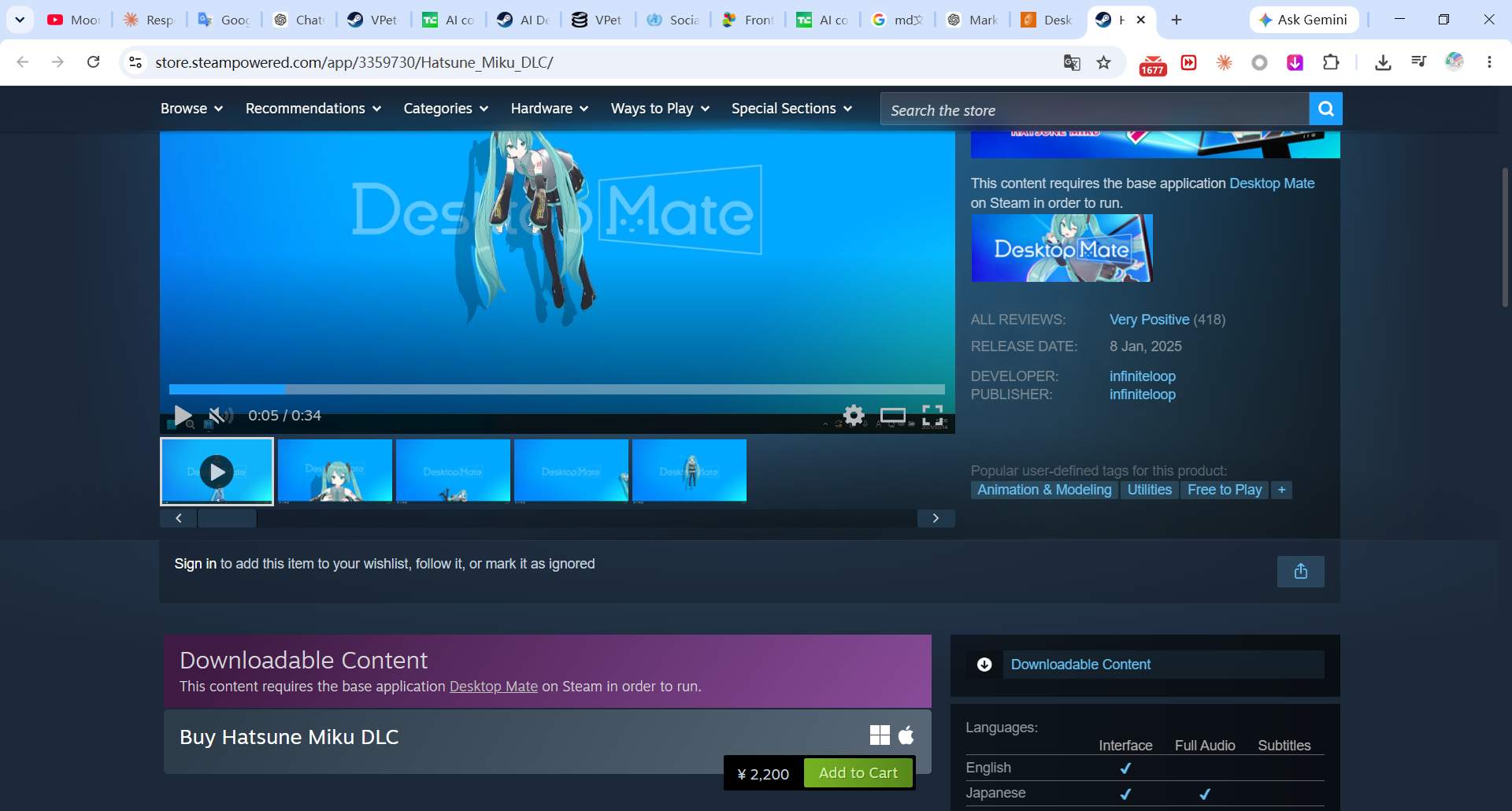Open the Special Sections dropdown
This screenshot has width=1512, height=811.
click(x=791, y=109)
